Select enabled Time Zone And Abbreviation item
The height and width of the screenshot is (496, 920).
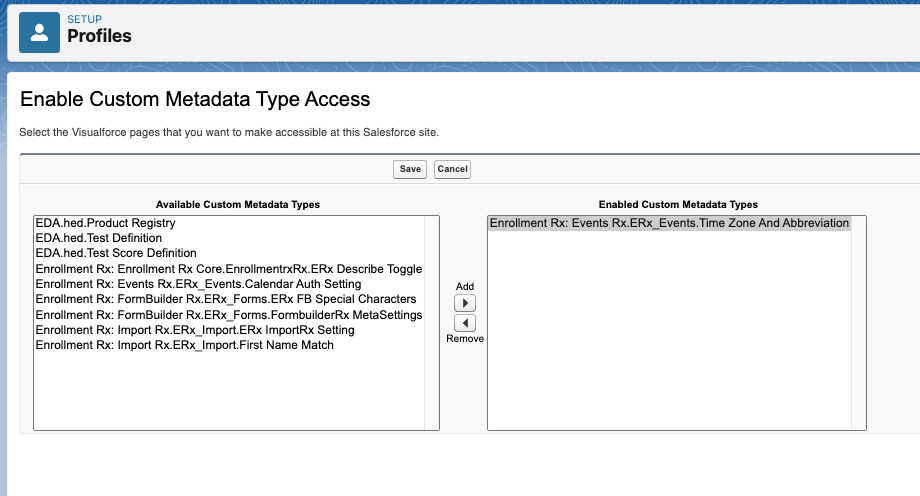(668, 223)
